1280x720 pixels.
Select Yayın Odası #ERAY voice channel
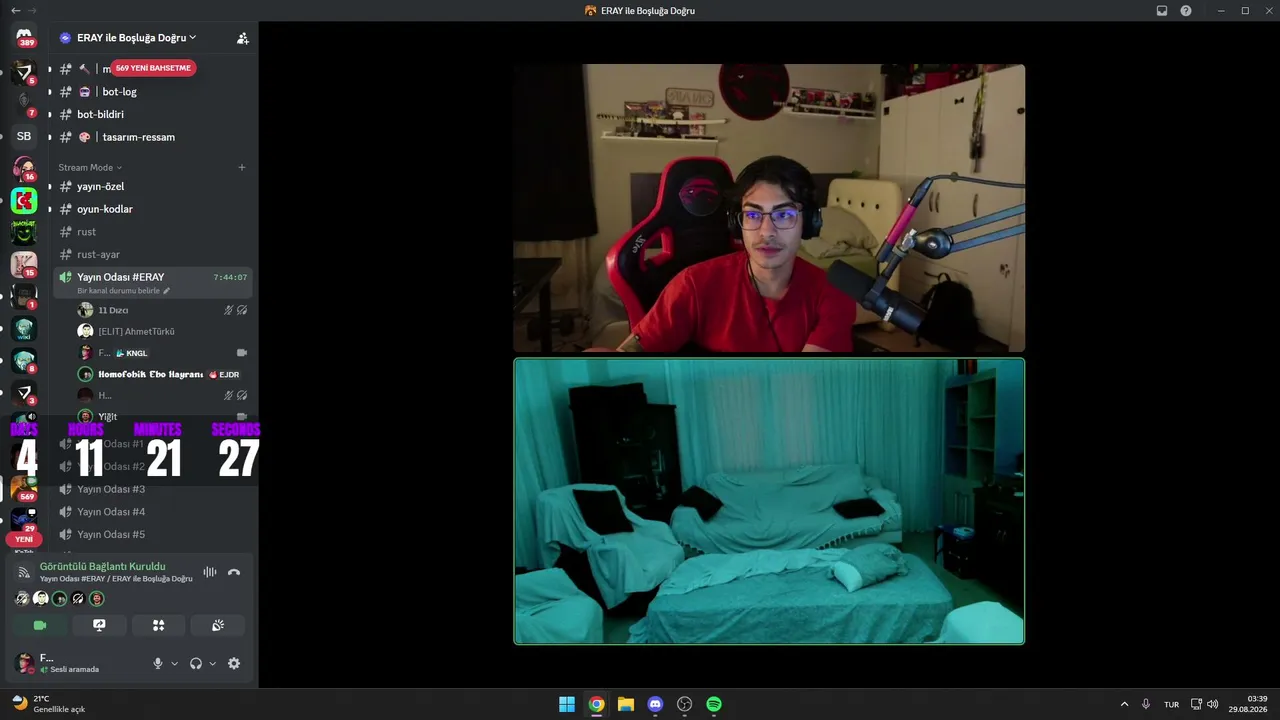(152, 283)
